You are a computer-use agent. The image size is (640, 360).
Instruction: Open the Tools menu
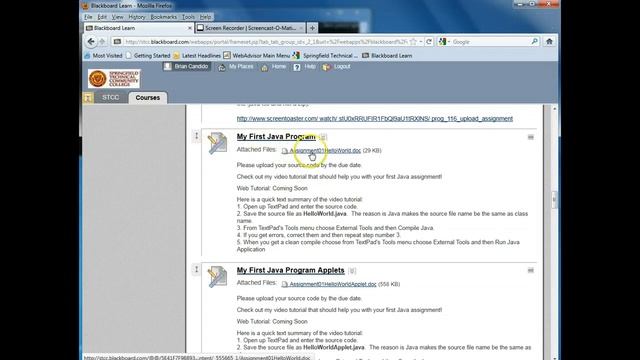tap(188, 17)
